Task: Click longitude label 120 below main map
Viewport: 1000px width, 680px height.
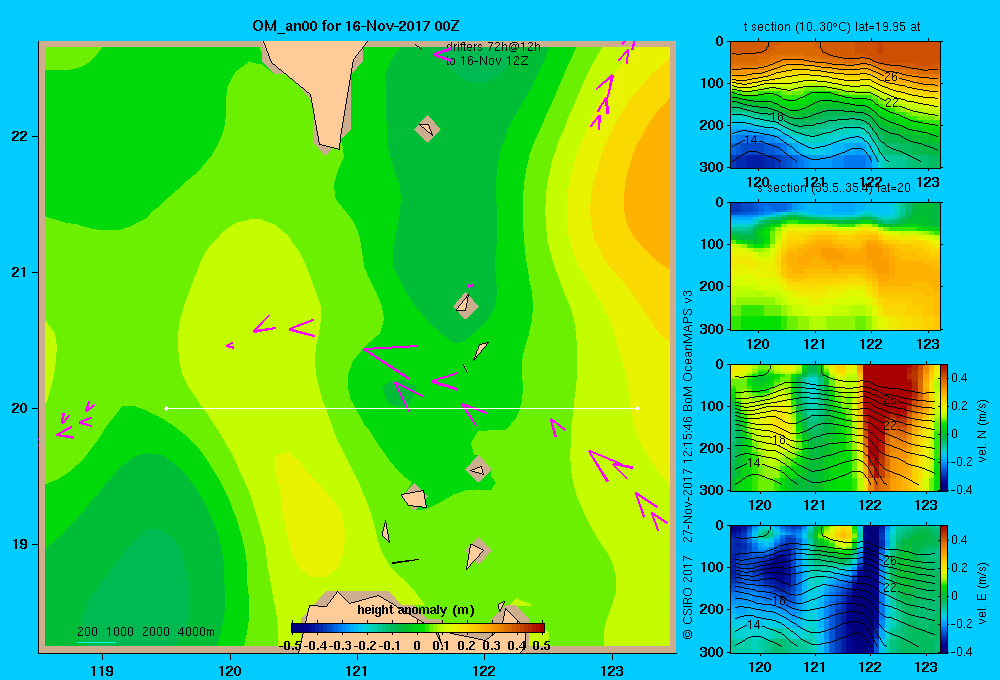Action: (x=230, y=670)
